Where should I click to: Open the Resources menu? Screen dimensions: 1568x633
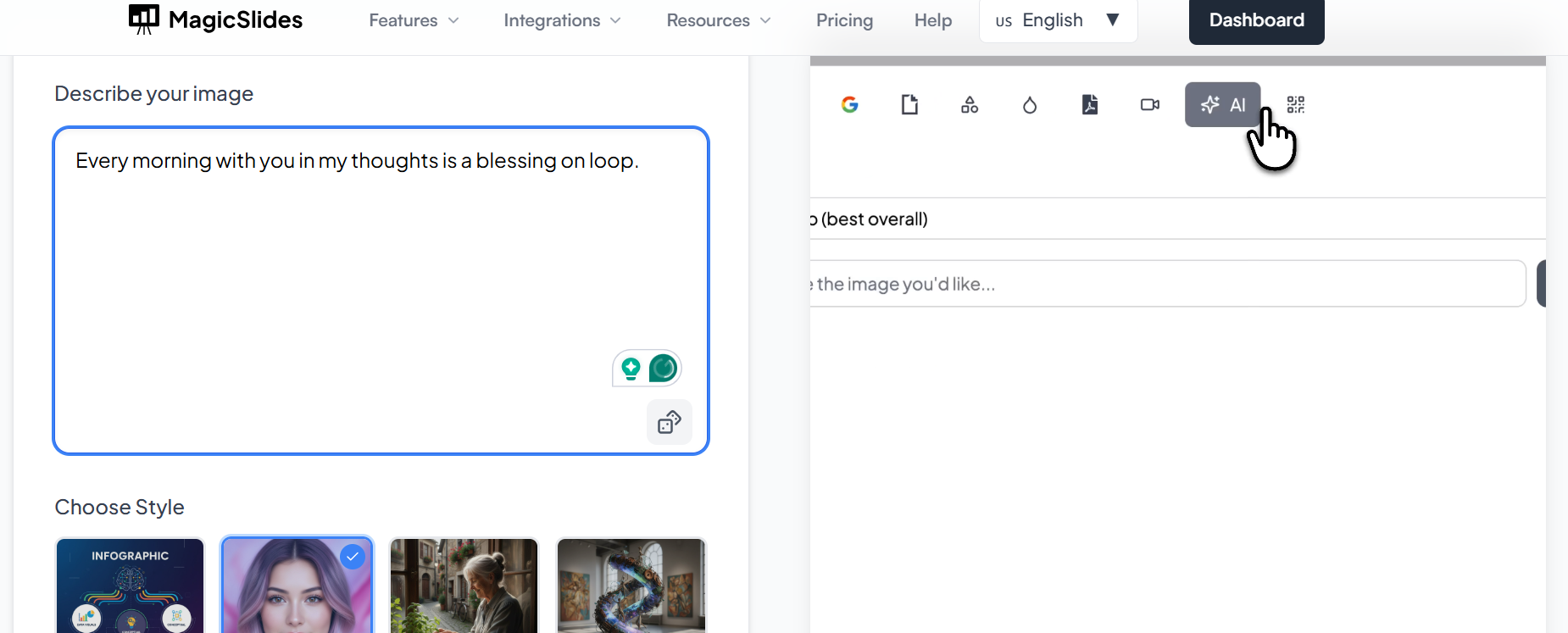tap(718, 20)
